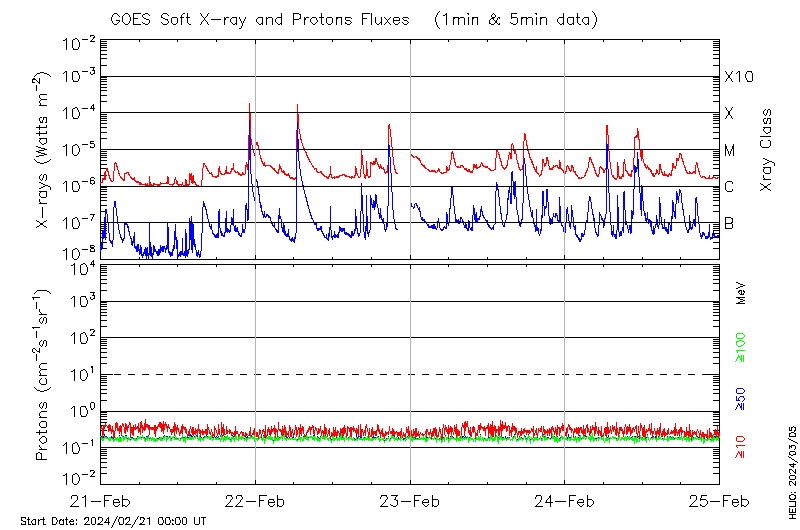Screen dimensions: 800x530
Task: Click the 'X-rays (Watts m⁻²)' y-axis label
Action: (x=42, y=150)
